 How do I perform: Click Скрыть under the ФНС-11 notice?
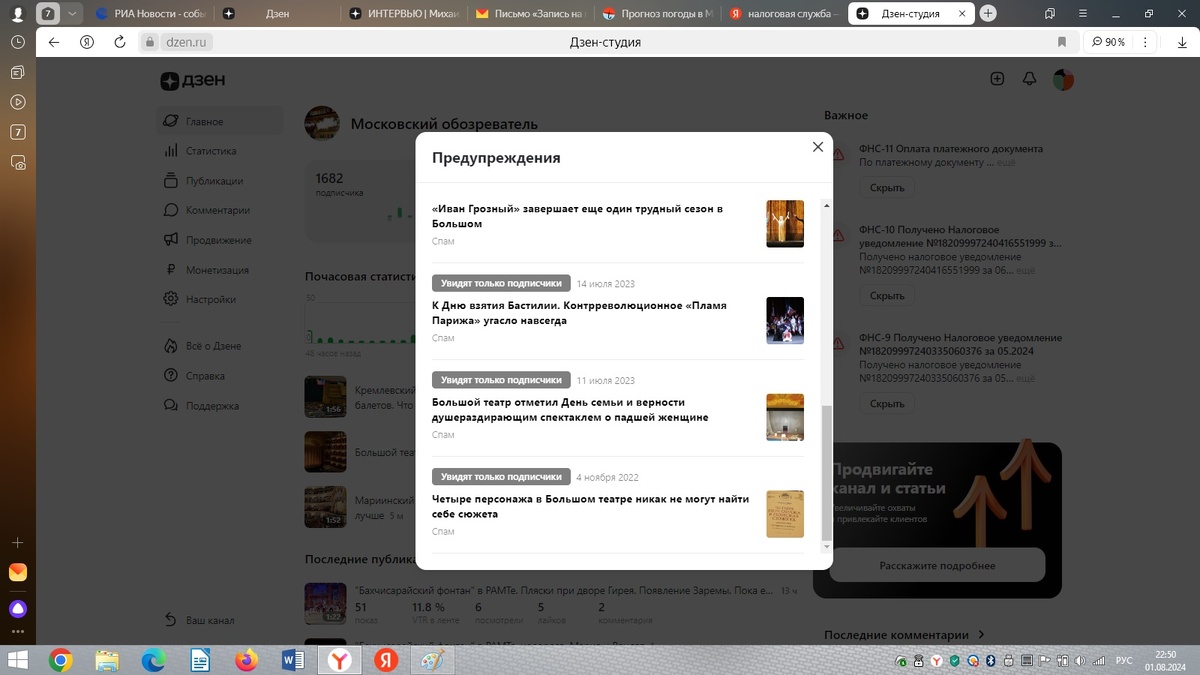tap(886, 188)
